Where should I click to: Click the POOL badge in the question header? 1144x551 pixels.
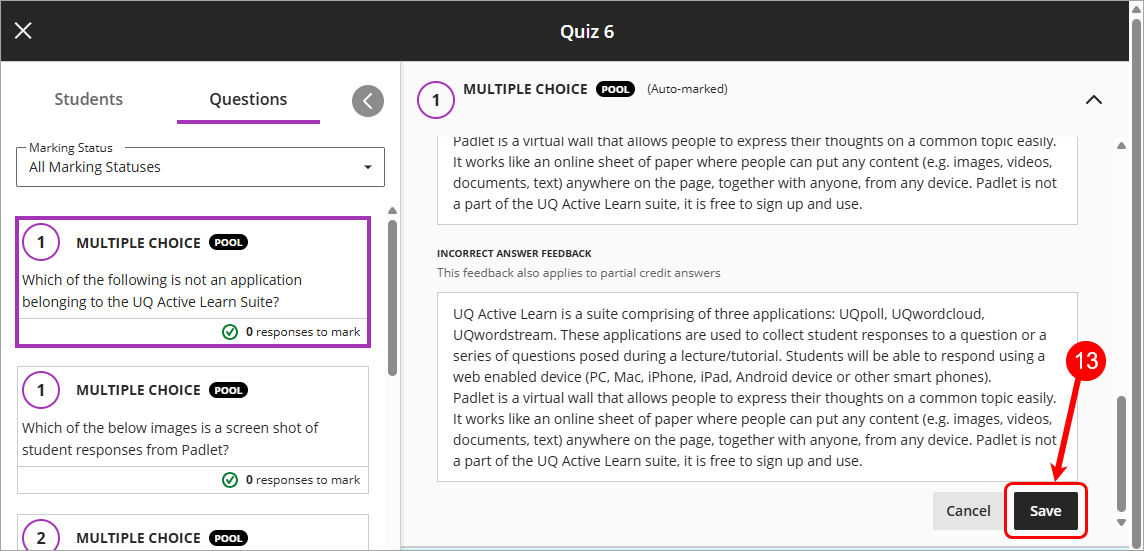pos(614,89)
